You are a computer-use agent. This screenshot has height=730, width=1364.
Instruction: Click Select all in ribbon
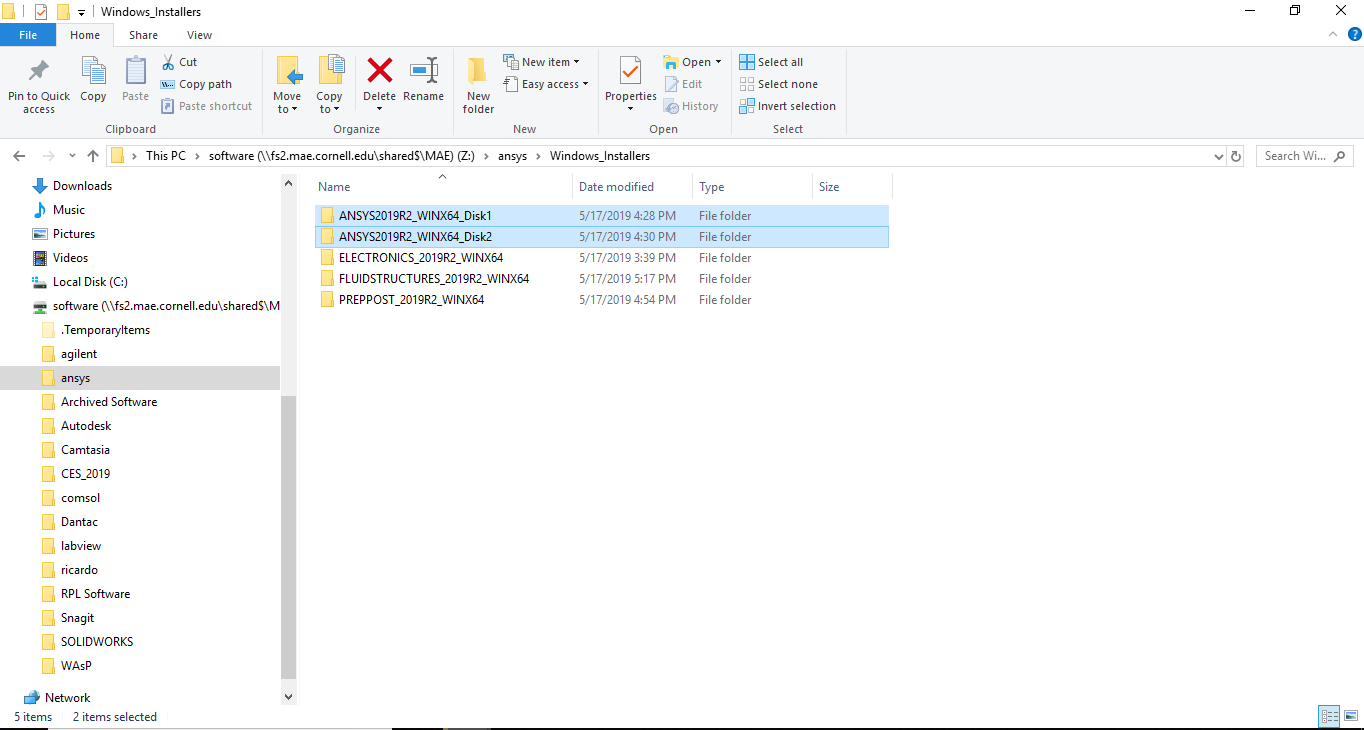click(771, 62)
